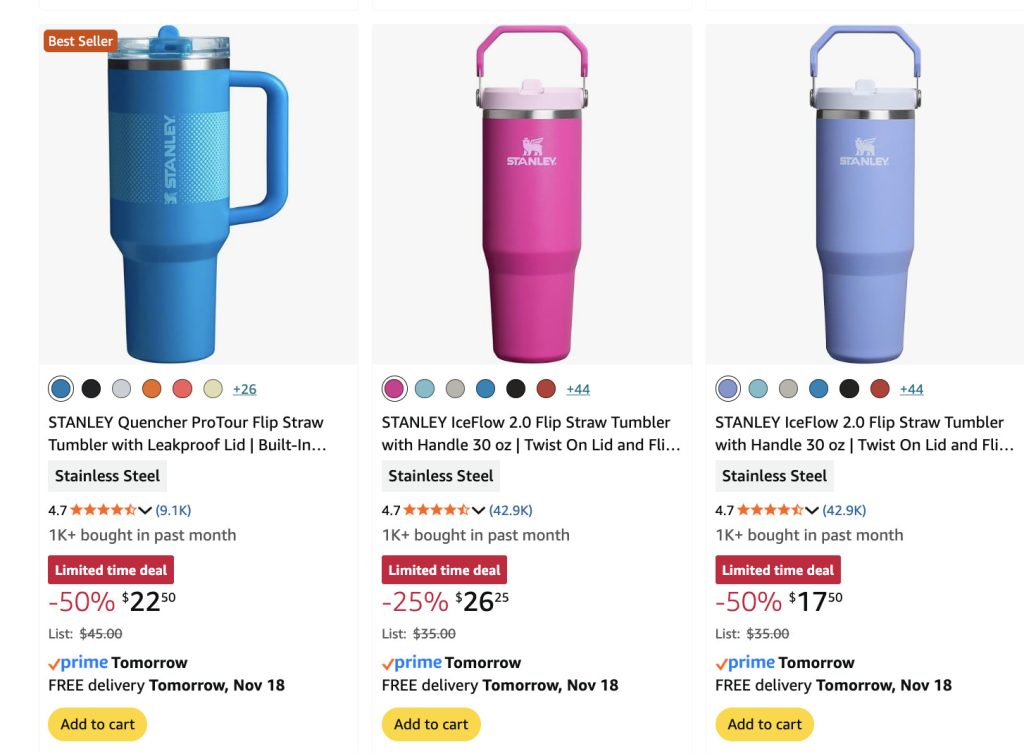The height and width of the screenshot is (754, 1024).
Task: Show the +26 more Quencher colors
Action: pos(244,389)
